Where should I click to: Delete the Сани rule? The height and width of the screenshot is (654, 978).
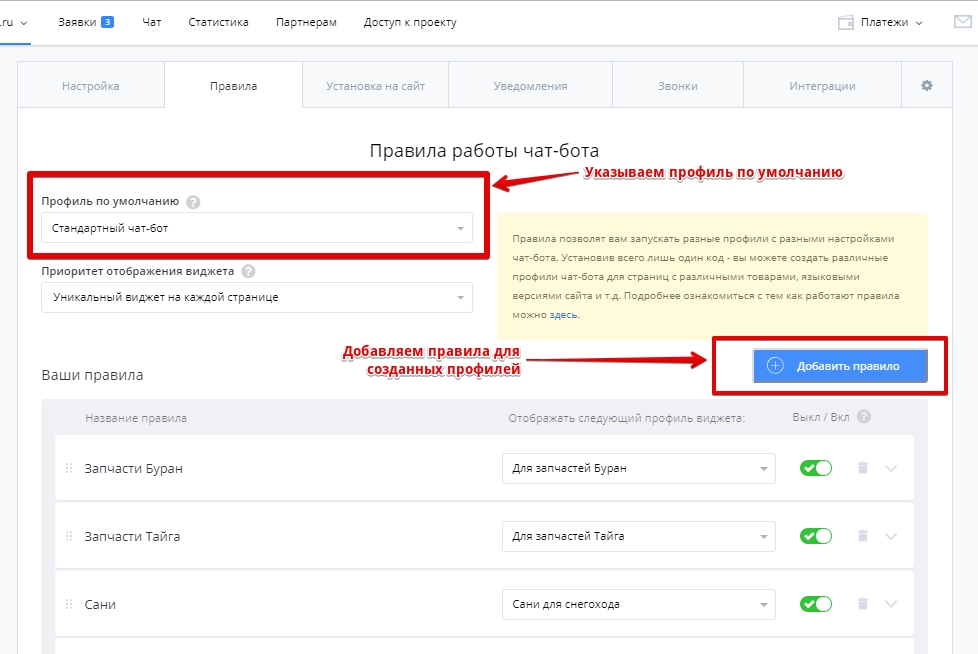863,604
